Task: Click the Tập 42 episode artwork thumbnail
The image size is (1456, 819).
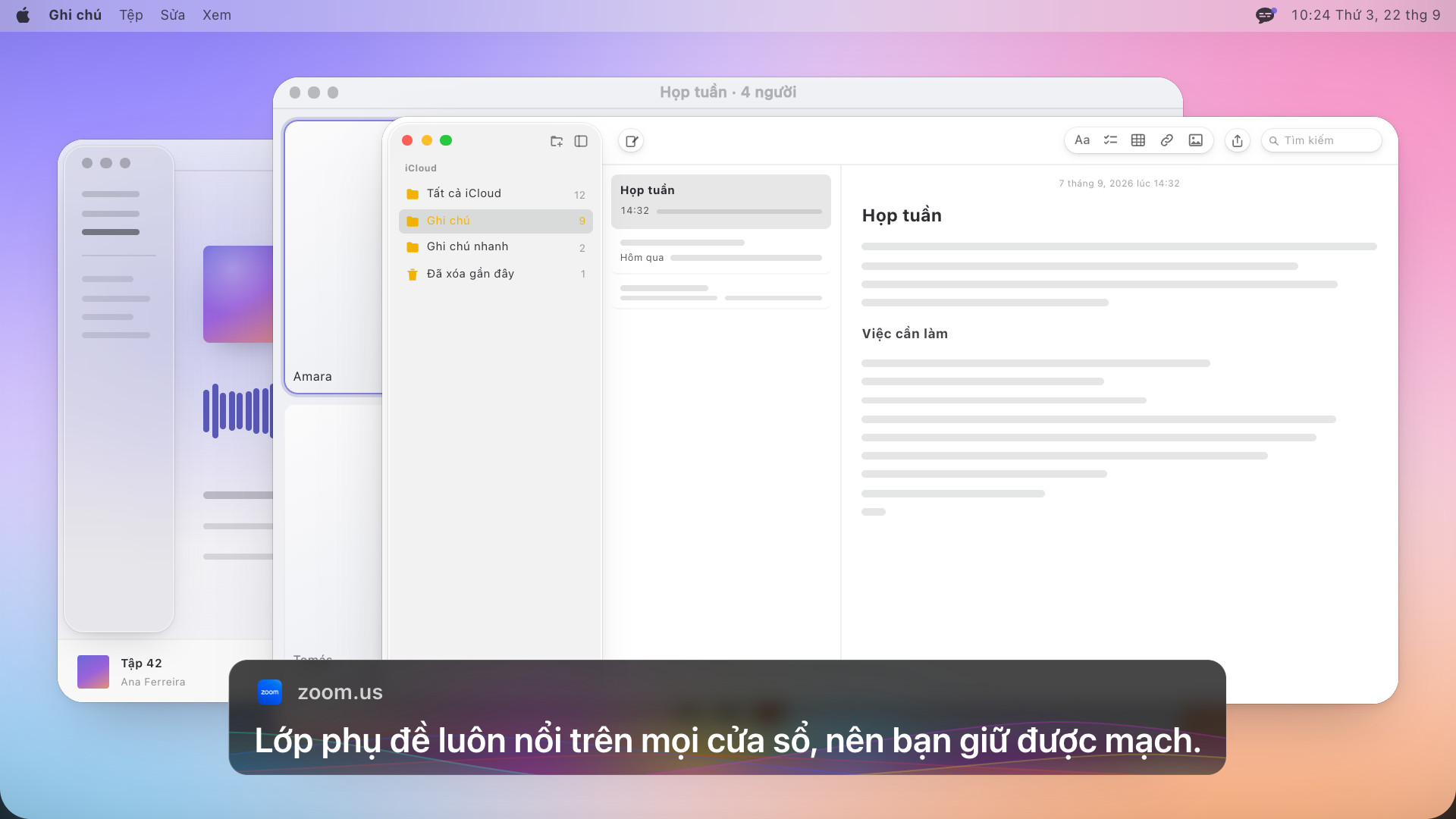Action: point(93,672)
